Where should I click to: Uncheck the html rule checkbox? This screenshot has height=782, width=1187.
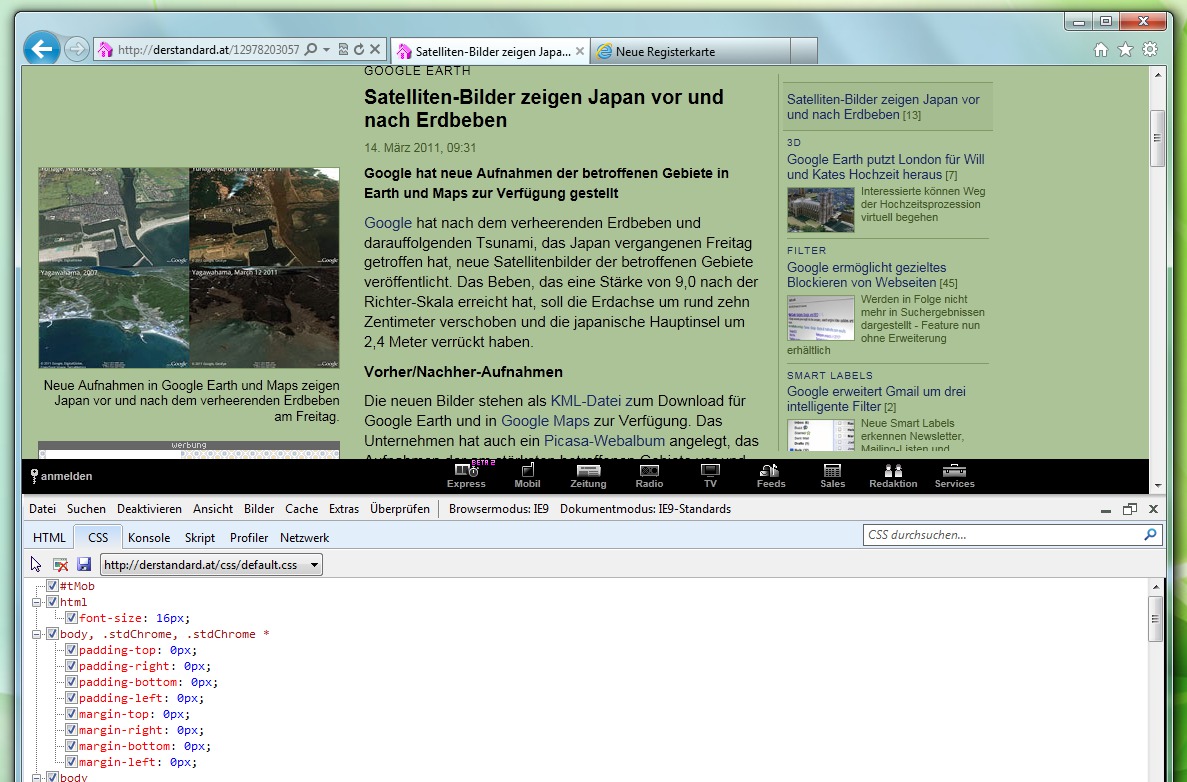[52, 602]
